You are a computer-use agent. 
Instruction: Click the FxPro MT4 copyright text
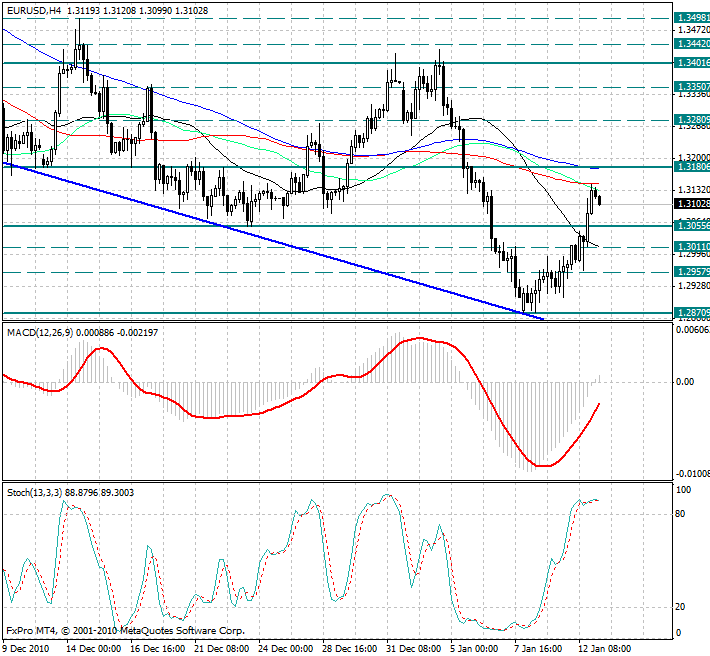[x=125, y=631]
